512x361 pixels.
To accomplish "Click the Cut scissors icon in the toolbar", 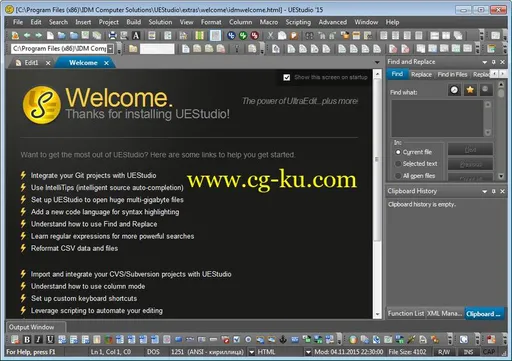I will [x=271, y=35].
